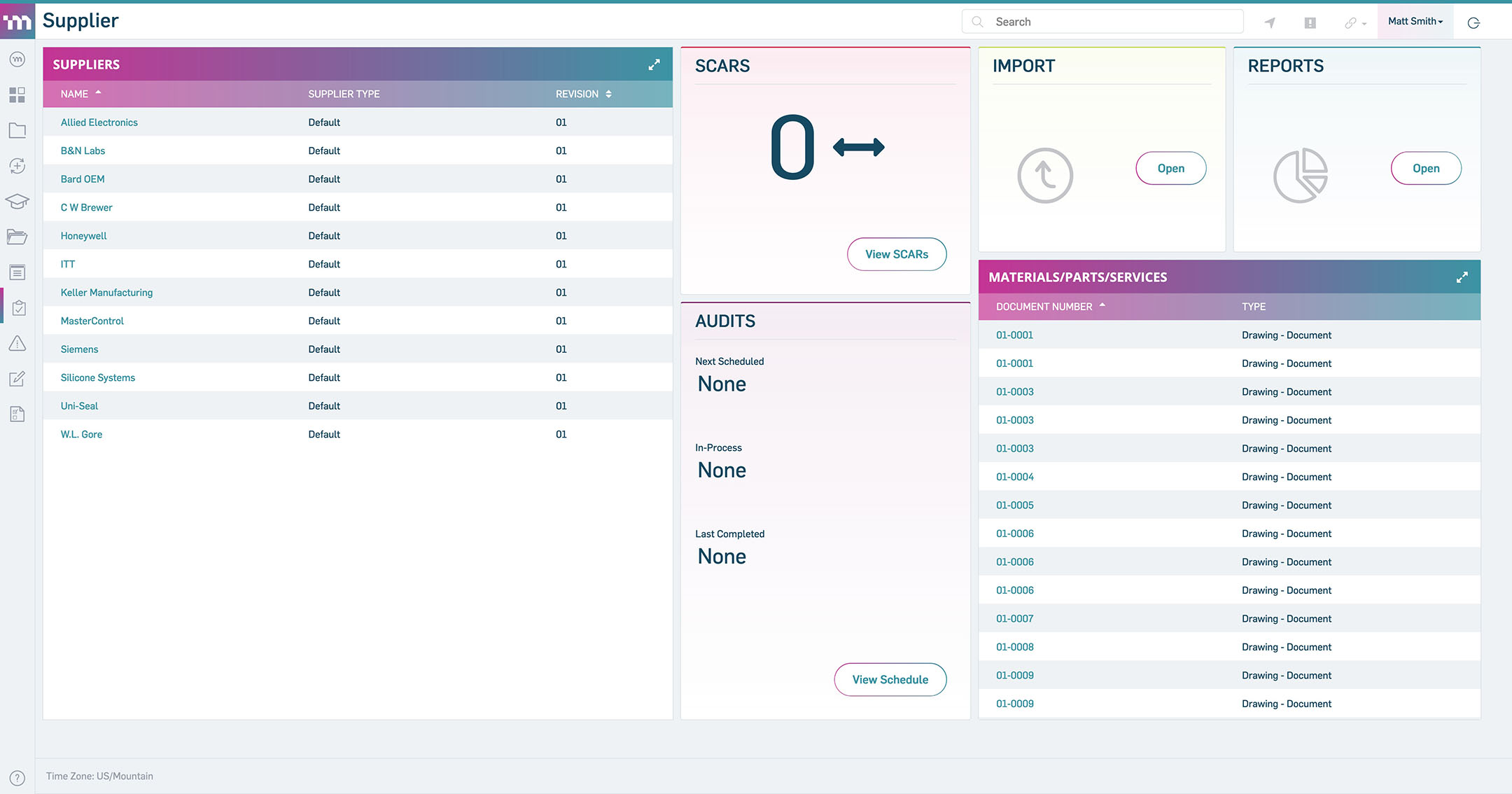The height and width of the screenshot is (794, 1512).
Task: Open the Keller Manufacturing supplier link
Action: (x=106, y=293)
